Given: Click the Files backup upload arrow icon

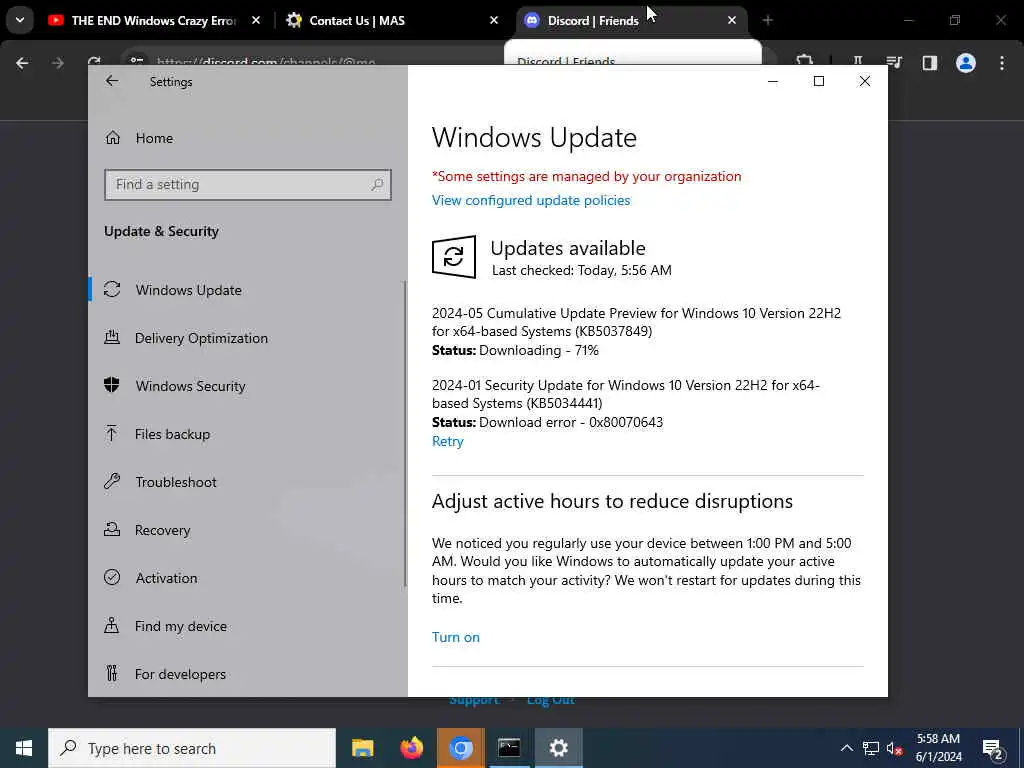Looking at the screenshot, I should point(112,433).
